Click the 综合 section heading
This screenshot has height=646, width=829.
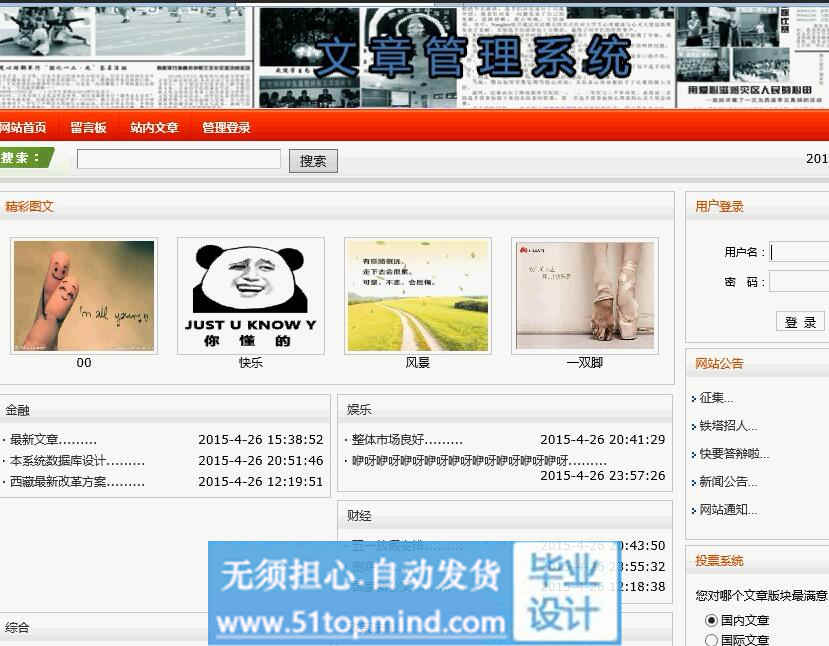tap(17, 627)
